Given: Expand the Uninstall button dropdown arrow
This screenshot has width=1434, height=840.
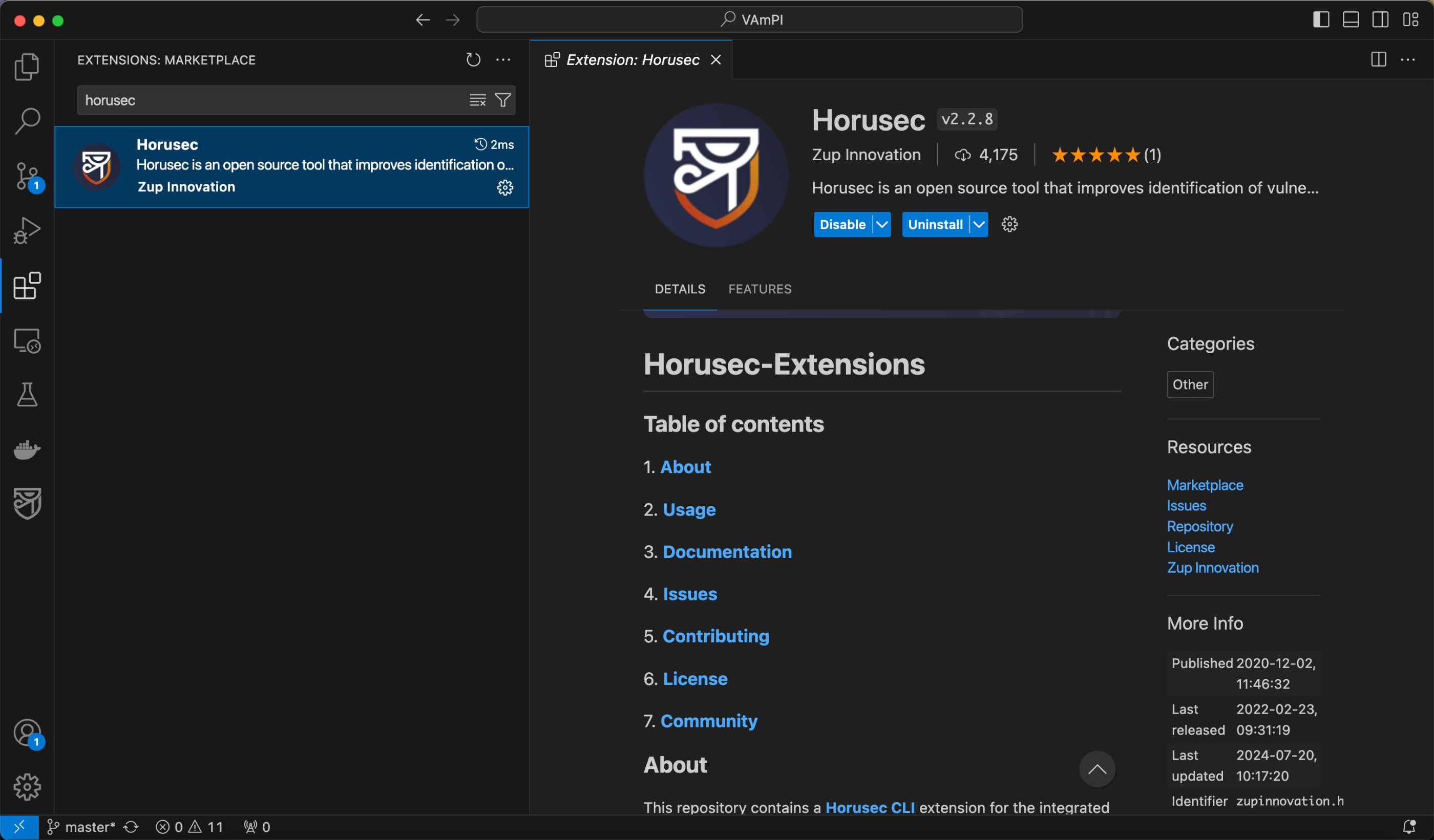Looking at the screenshot, I should pos(979,224).
